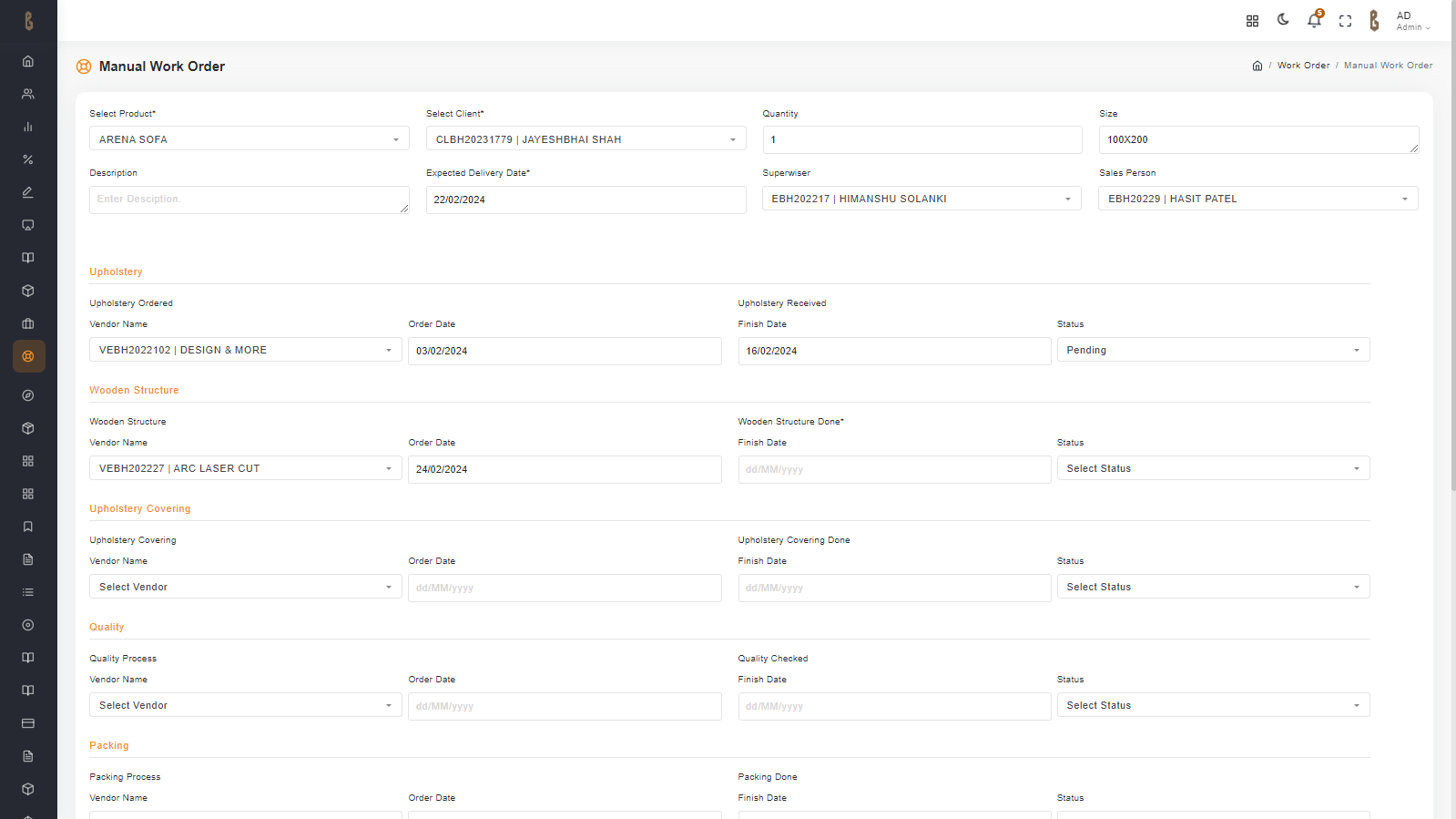Open the notifications bell icon

[x=1314, y=20]
